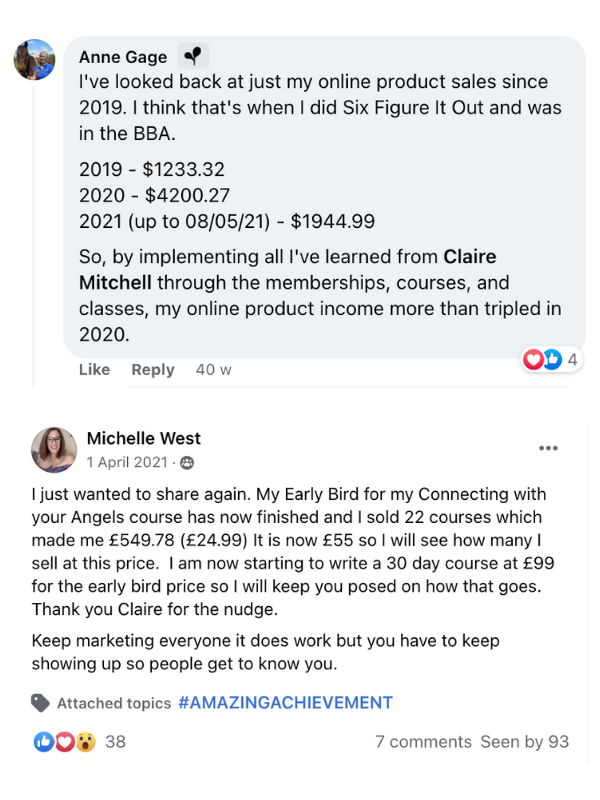Click the wow emoji reaction under Michelle's post
This screenshot has height=800, width=600.
[x=85, y=742]
